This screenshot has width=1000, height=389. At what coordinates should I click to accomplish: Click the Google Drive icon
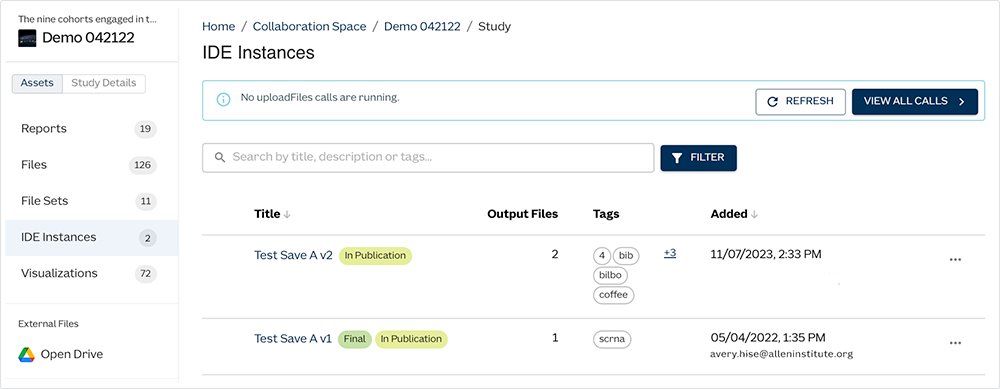[26, 355]
